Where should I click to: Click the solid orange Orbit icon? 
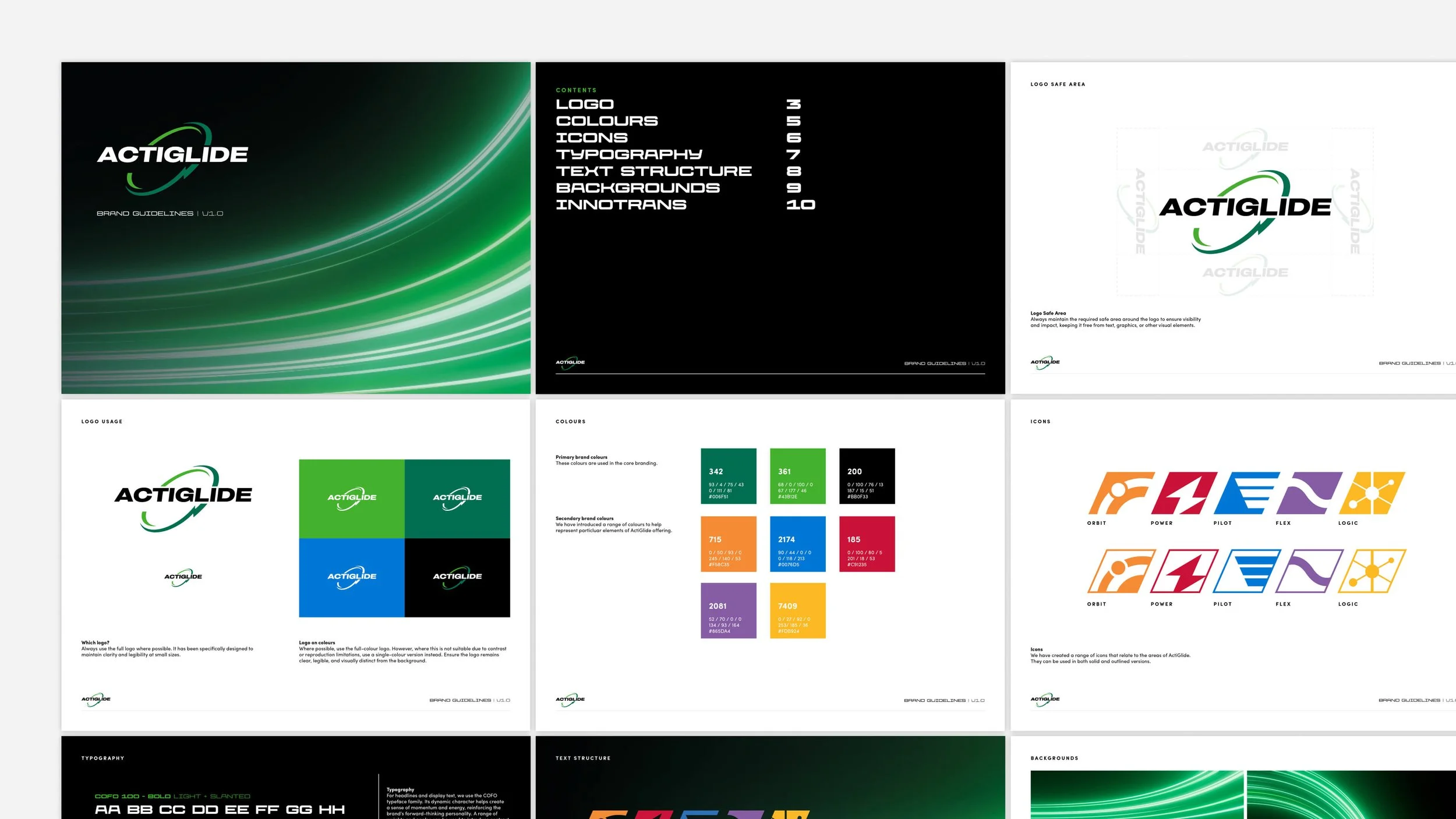[x=1121, y=493]
